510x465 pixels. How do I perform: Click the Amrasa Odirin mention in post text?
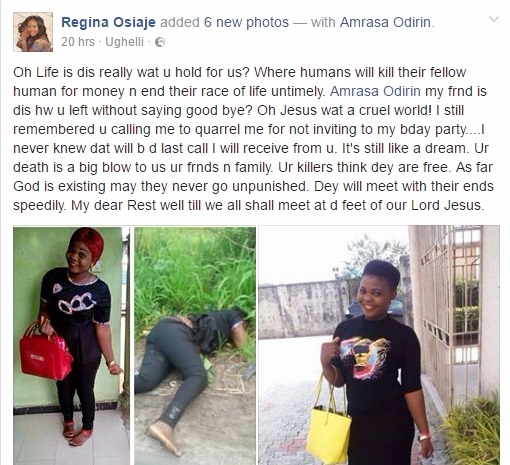point(375,91)
